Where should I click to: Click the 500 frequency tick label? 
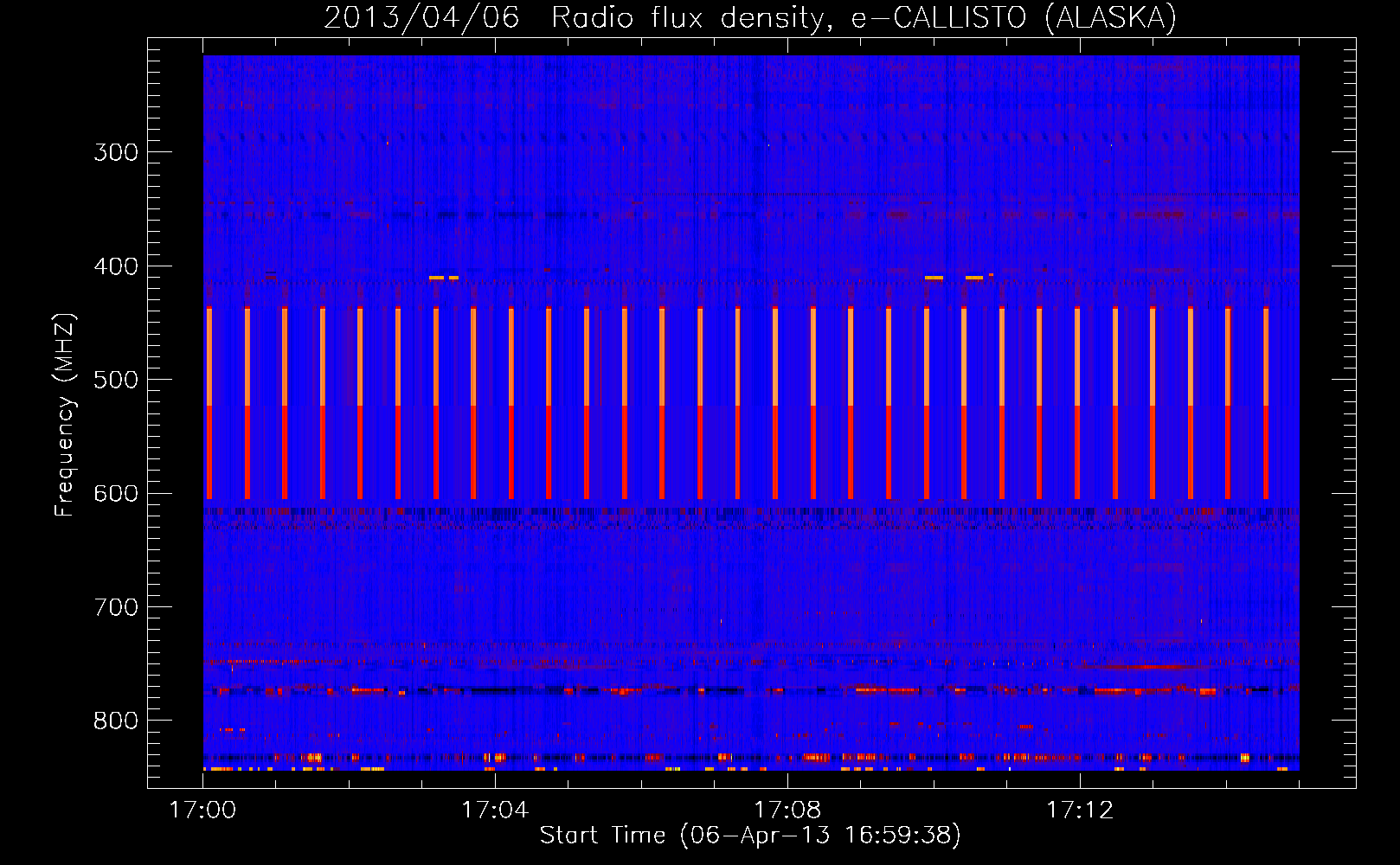[x=116, y=380]
